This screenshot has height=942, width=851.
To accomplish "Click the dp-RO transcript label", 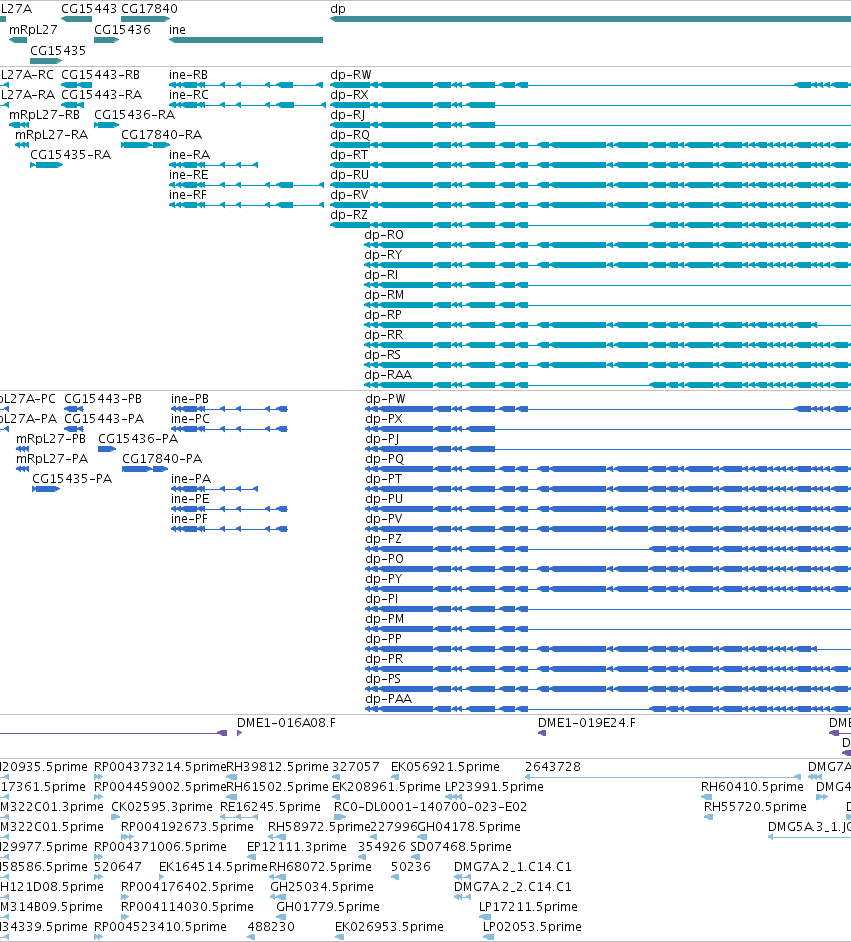I will pos(384,235).
